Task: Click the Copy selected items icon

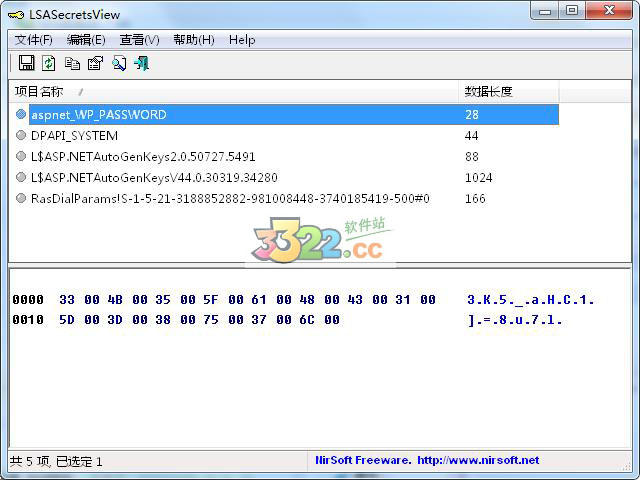Action: click(x=72, y=63)
